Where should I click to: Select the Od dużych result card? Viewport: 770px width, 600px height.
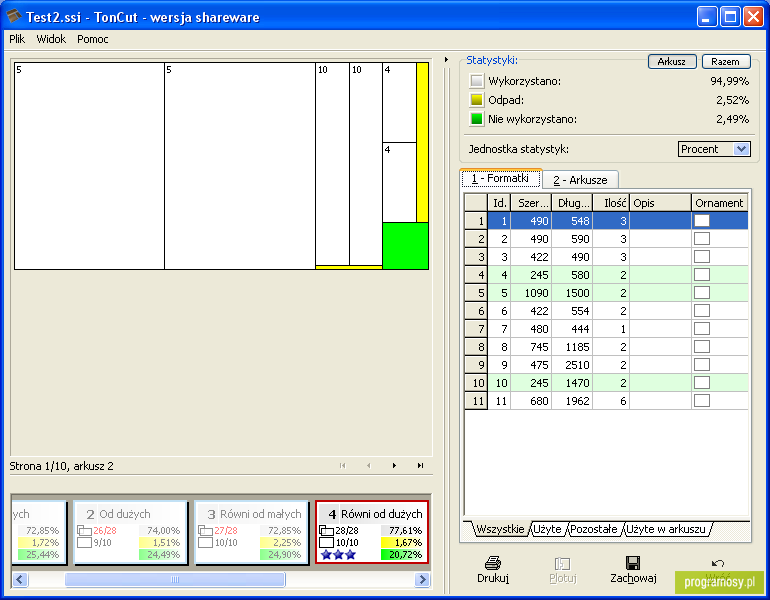coord(130,532)
